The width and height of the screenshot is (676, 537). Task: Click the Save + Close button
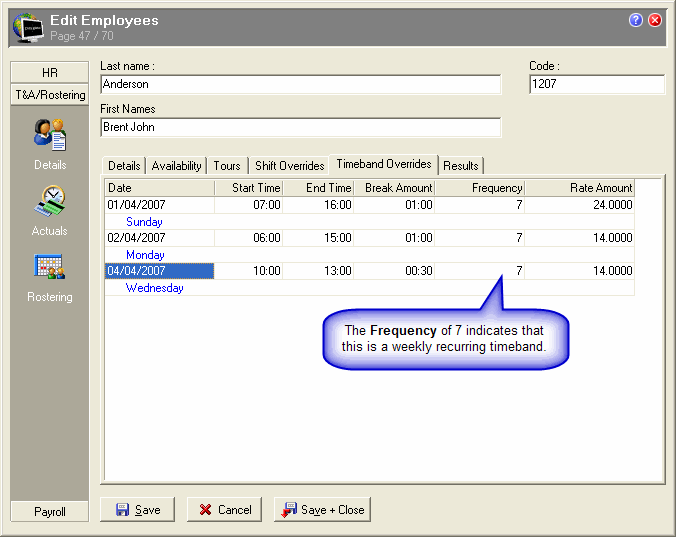pyautogui.click(x=322, y=510)
